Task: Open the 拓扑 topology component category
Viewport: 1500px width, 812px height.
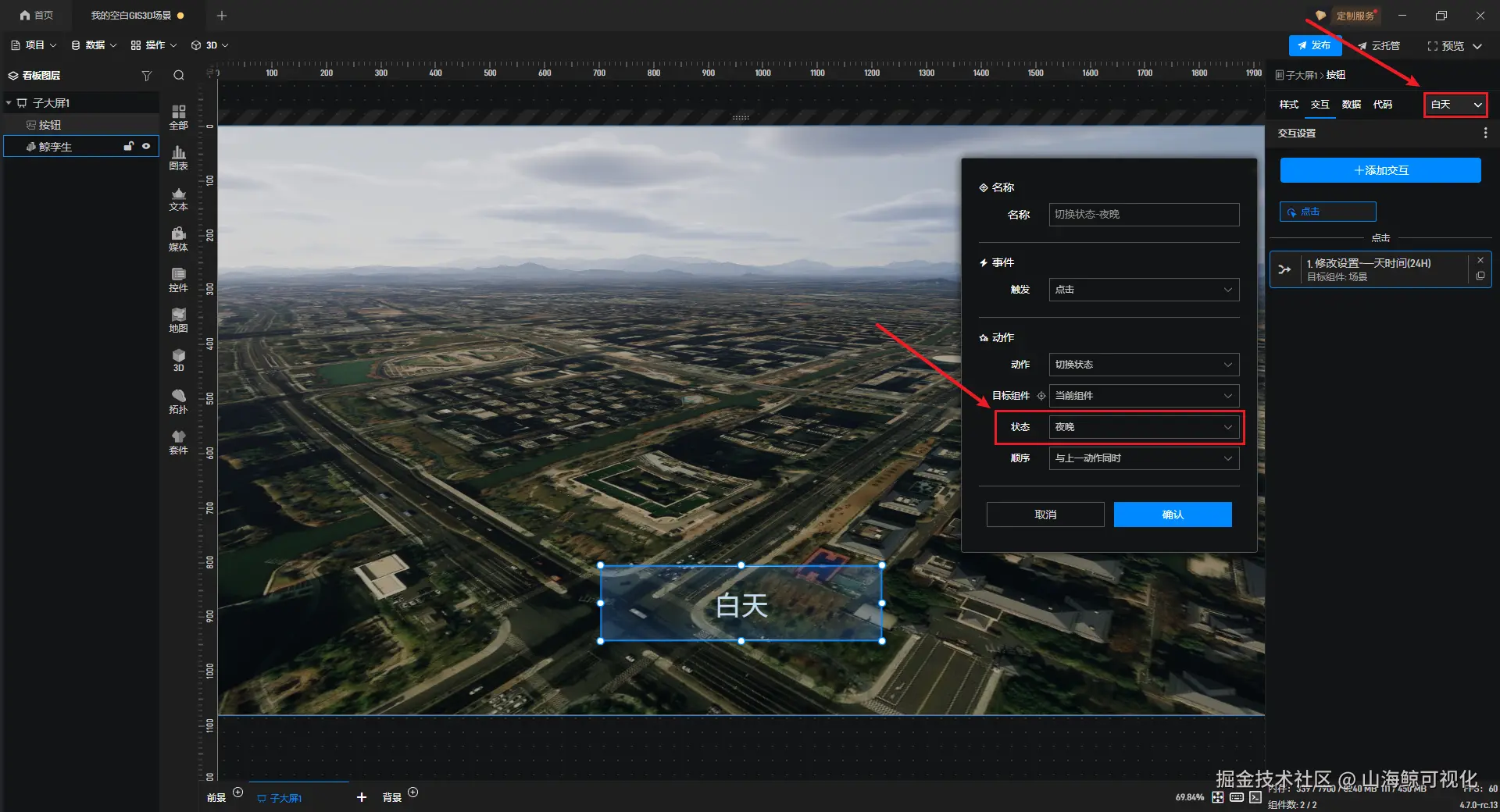Action: 178,401
